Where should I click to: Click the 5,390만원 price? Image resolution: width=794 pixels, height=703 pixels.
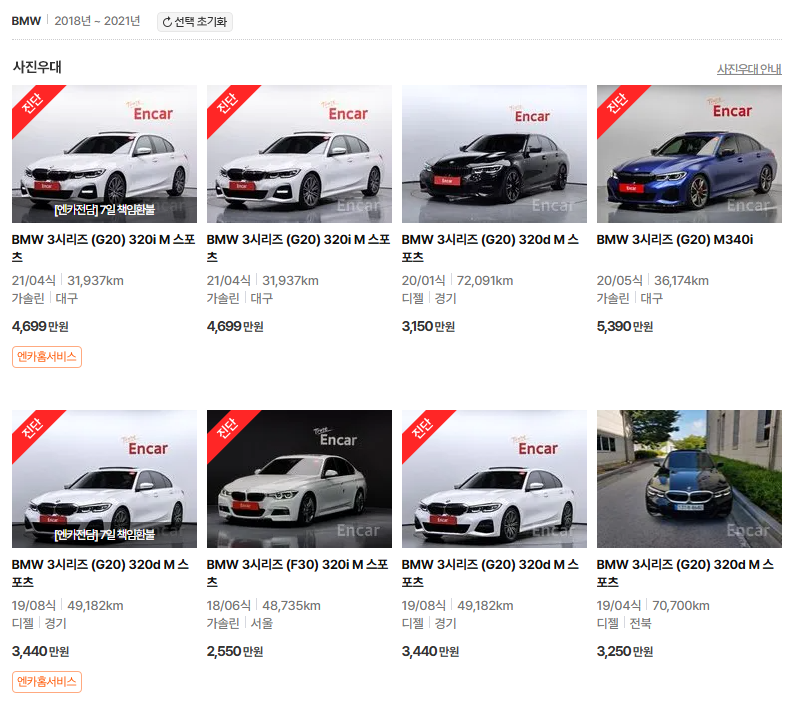click(625, 326)
